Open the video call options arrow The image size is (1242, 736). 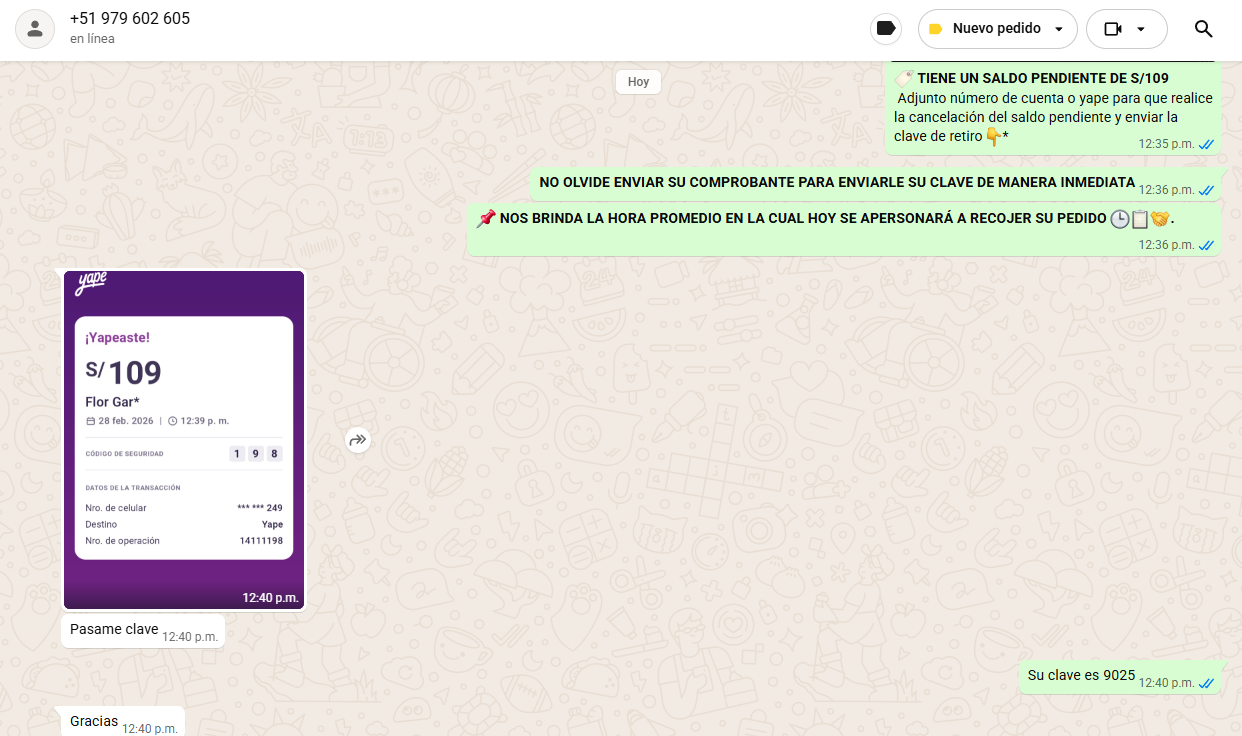point(1141,29)
